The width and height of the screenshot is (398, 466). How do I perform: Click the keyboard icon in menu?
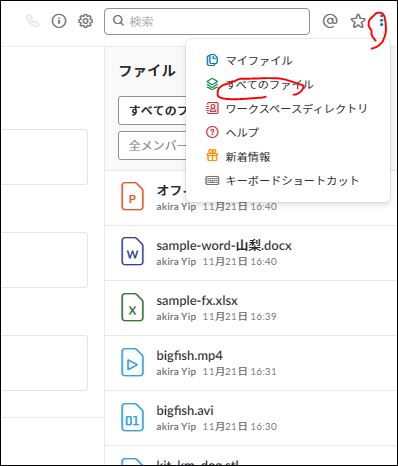(x=212, y=181)
